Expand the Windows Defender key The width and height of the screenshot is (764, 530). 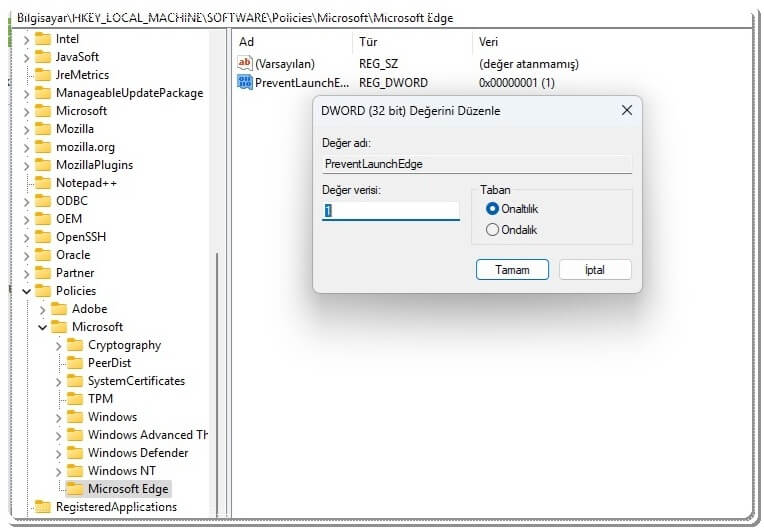coord(58,454)
